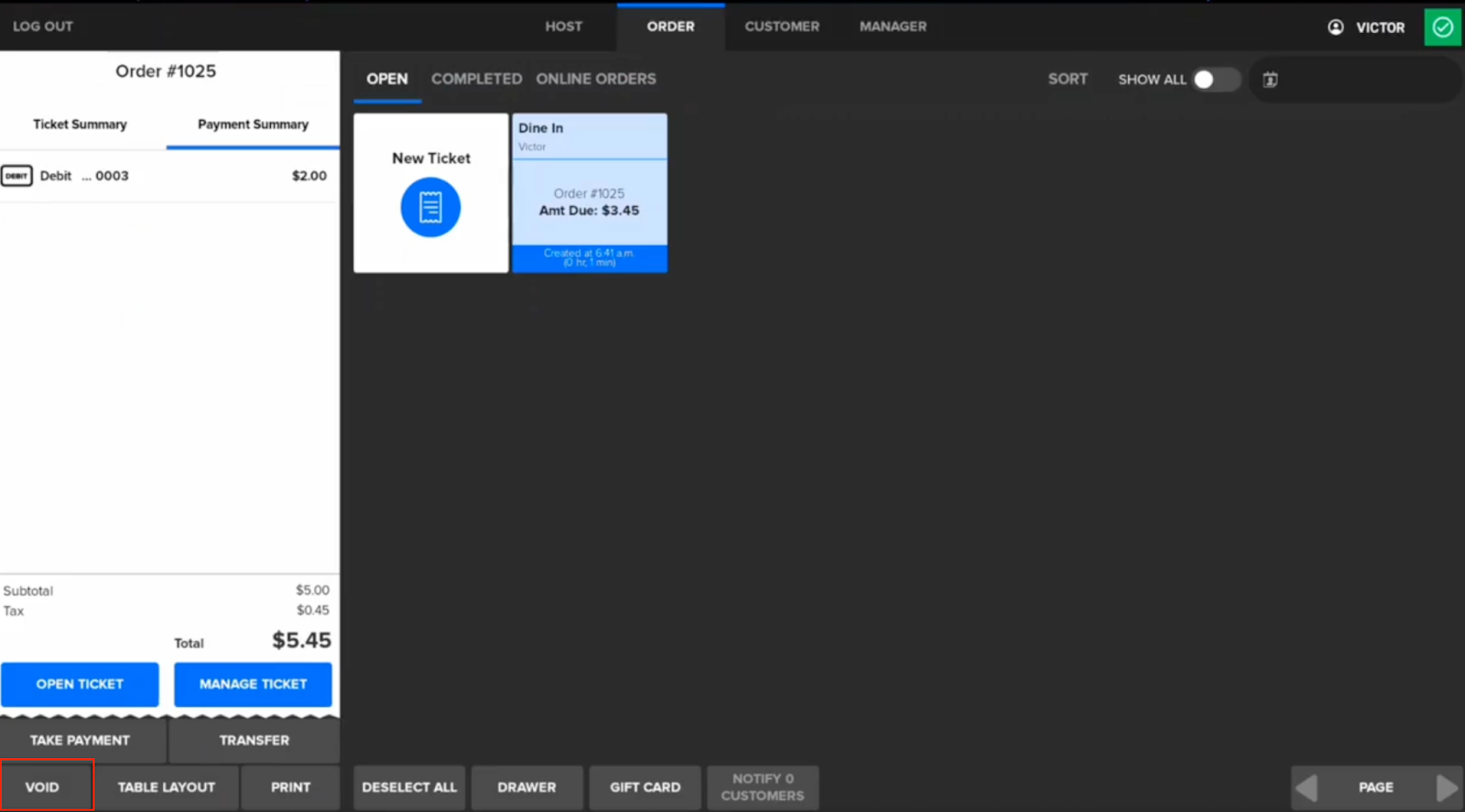Go to next page with right arrow

(1446, 787)
